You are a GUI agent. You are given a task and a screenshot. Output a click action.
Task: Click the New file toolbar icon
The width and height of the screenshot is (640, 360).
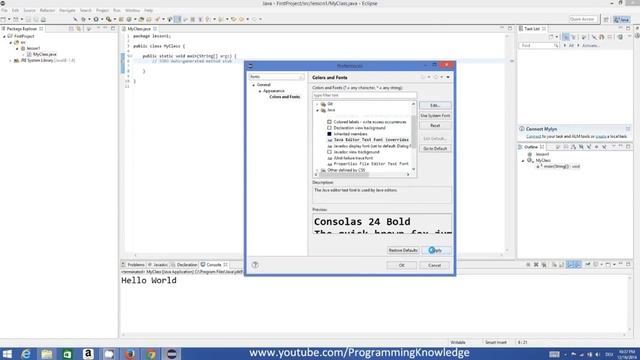pos(3,19)
